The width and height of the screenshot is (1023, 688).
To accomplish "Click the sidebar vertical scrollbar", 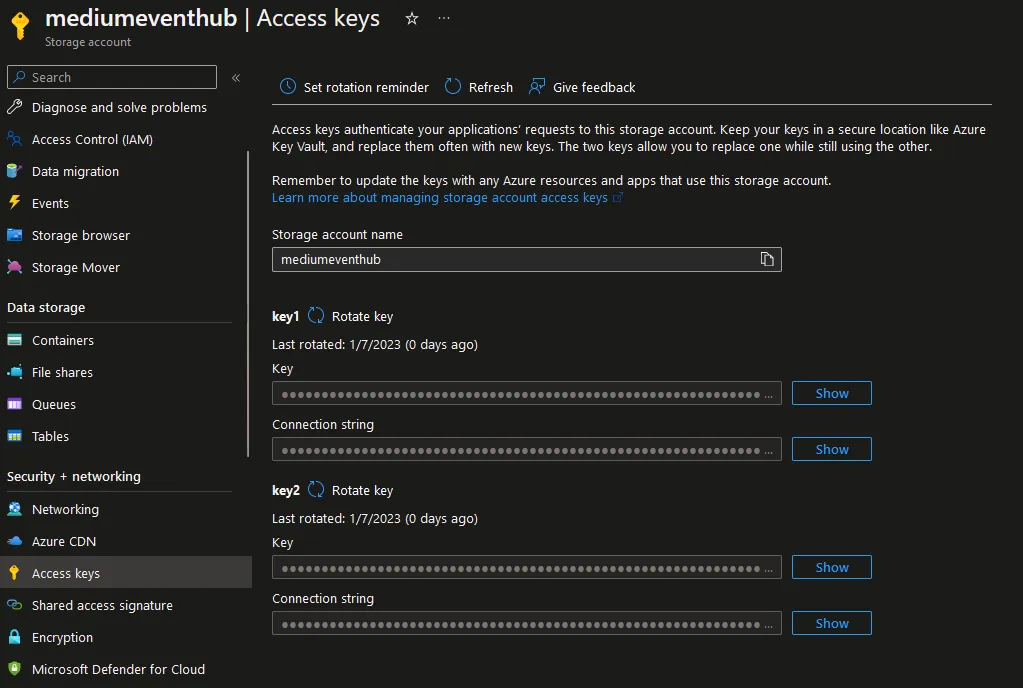I will coord(248,304).
